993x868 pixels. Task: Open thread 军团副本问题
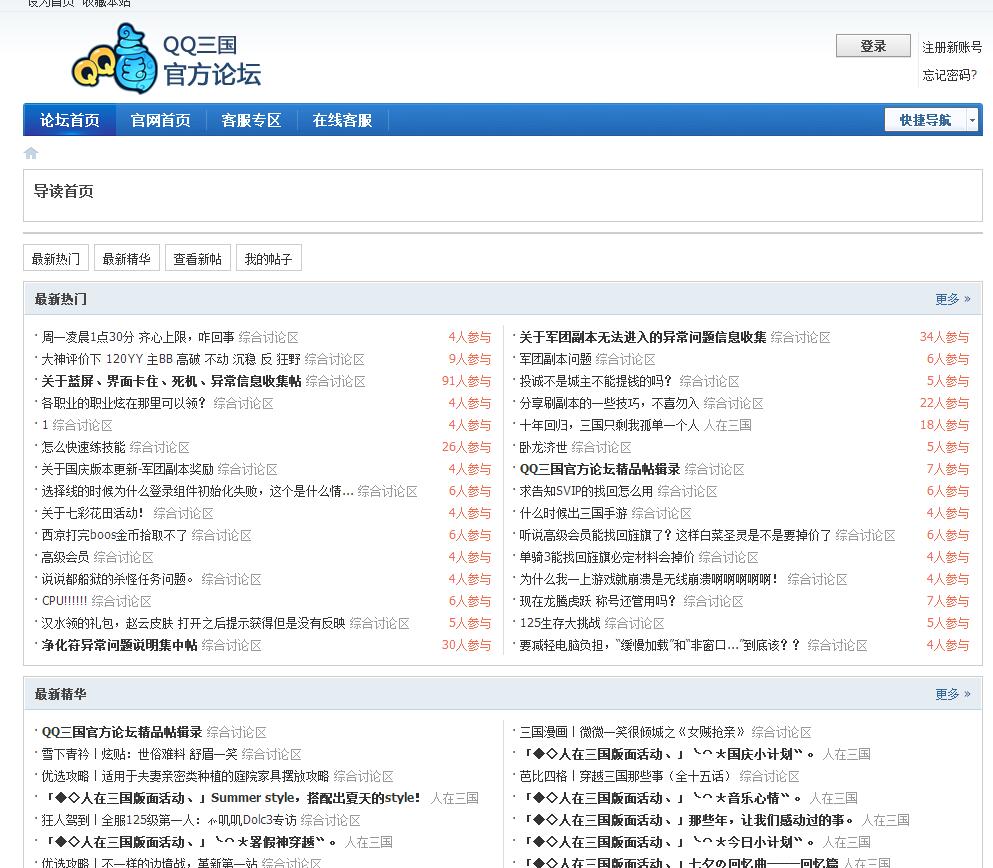tap(555, 359)
